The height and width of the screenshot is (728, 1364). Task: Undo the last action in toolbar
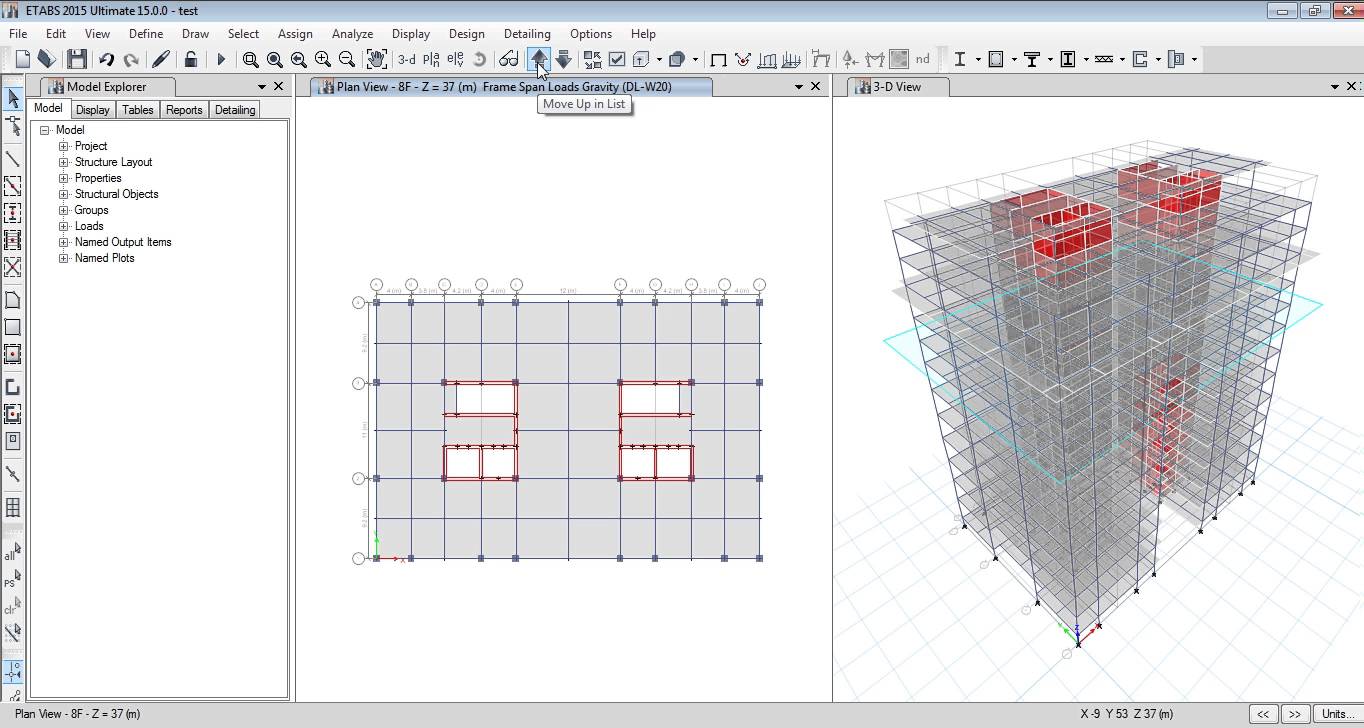tap(106, 60)
